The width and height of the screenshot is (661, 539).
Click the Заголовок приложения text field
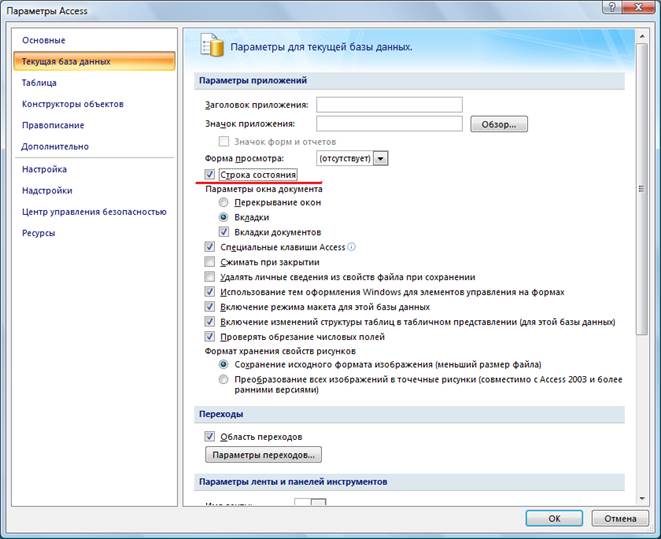tap(389, 105)
